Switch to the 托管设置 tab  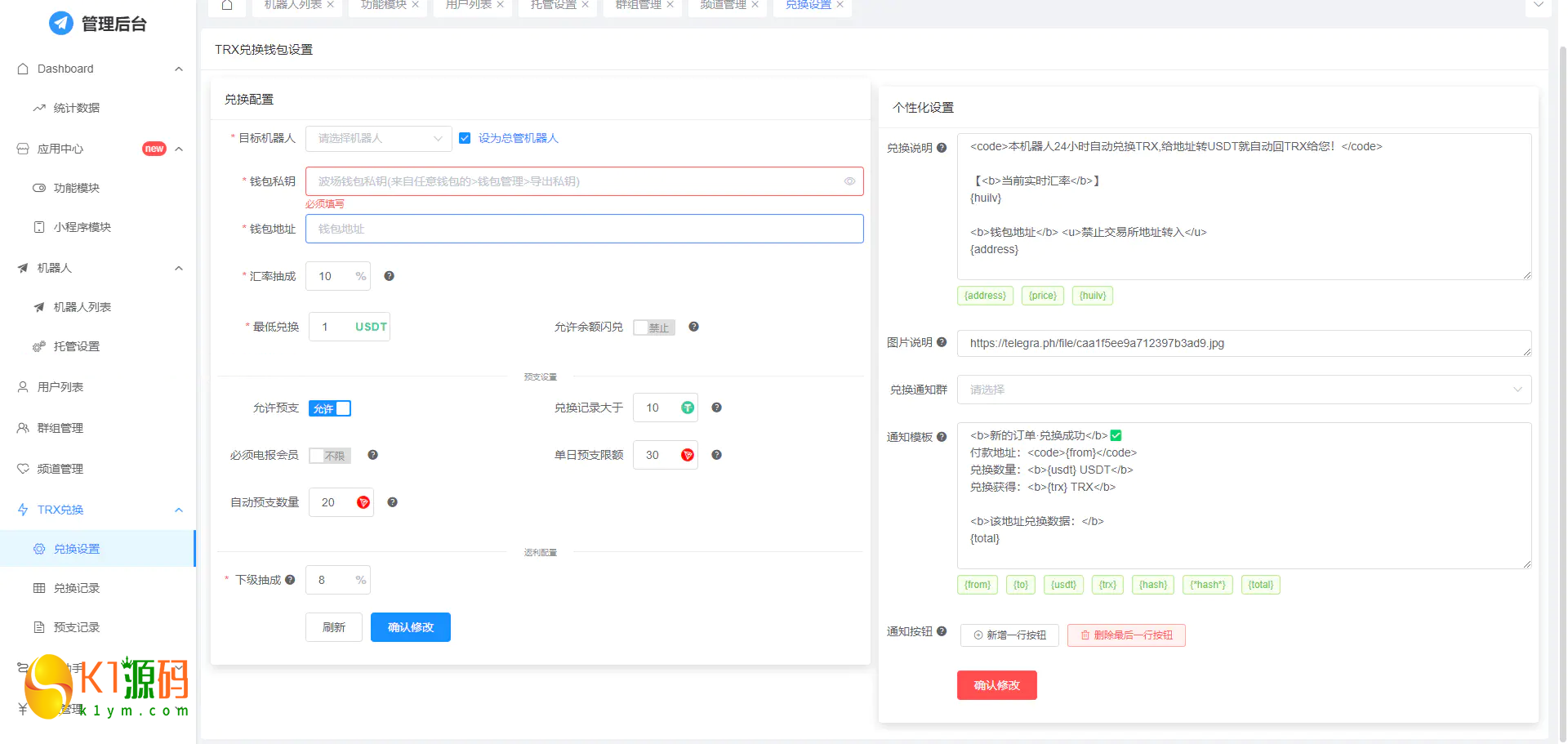[x=554, y=5]
